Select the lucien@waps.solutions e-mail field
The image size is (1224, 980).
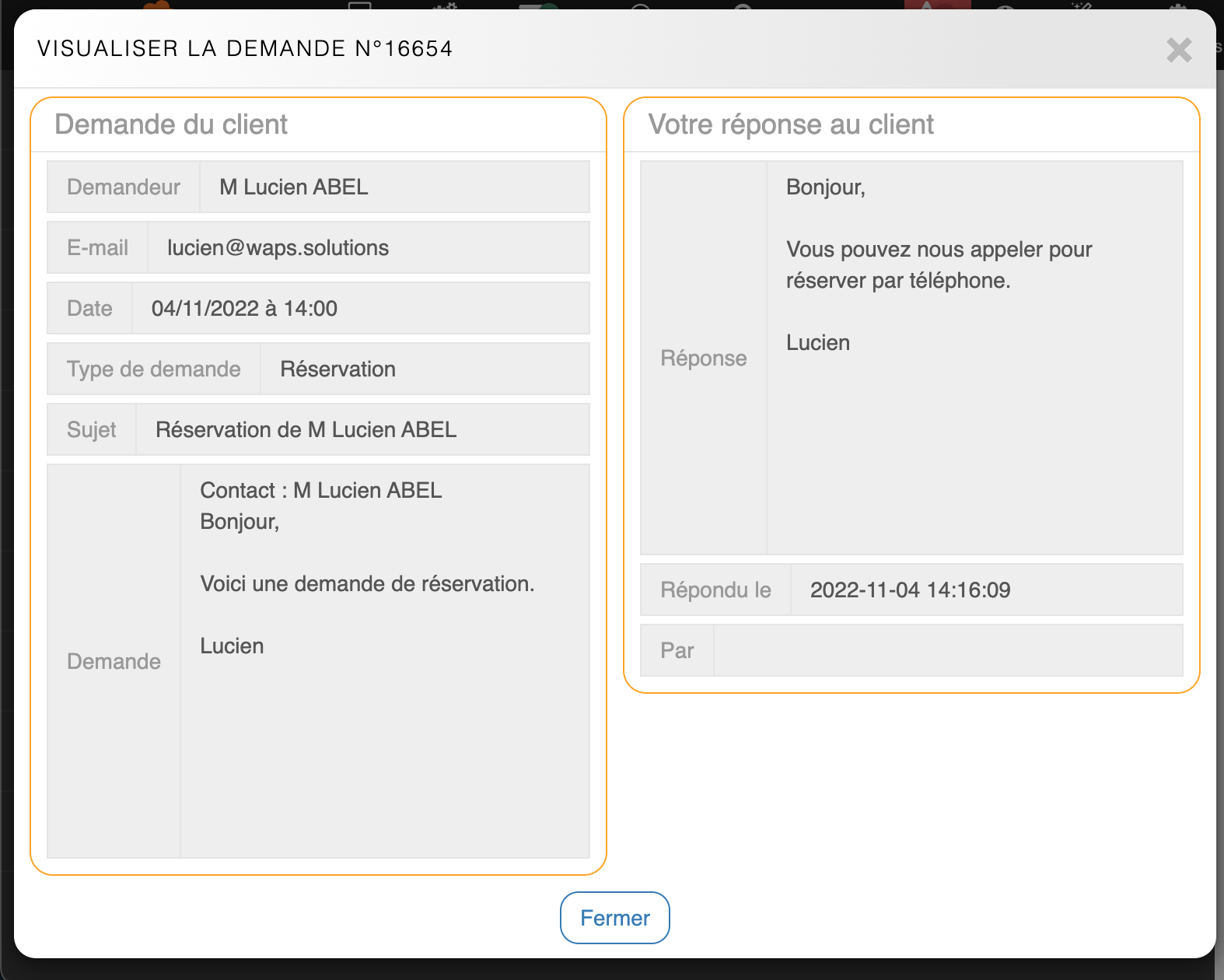point(368,247)
